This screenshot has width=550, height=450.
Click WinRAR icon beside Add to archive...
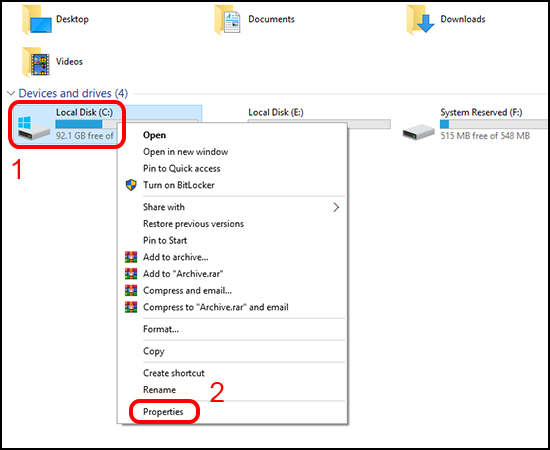pyautogui.click(x=131, y=257)
